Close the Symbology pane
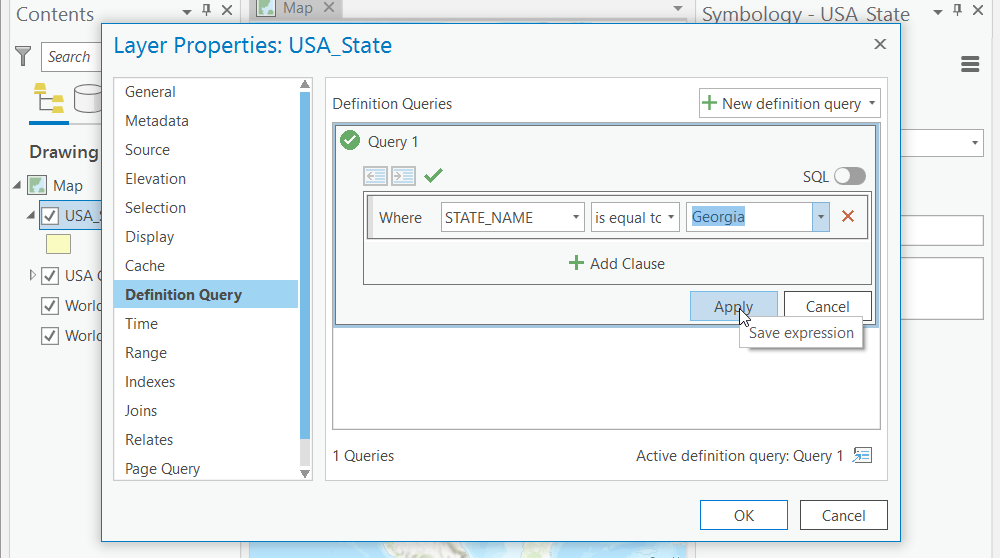Viewport: 1000px width, 558px height. (x=978, y=10)
